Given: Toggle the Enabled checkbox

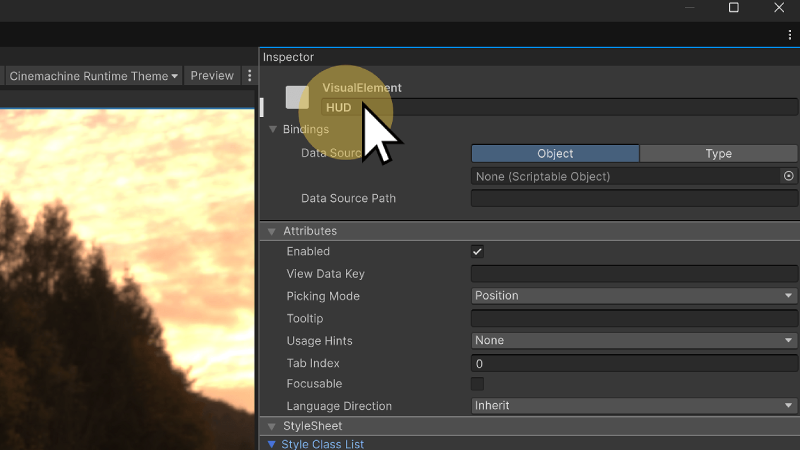Looking at the screenshot, I should (477, 252).
